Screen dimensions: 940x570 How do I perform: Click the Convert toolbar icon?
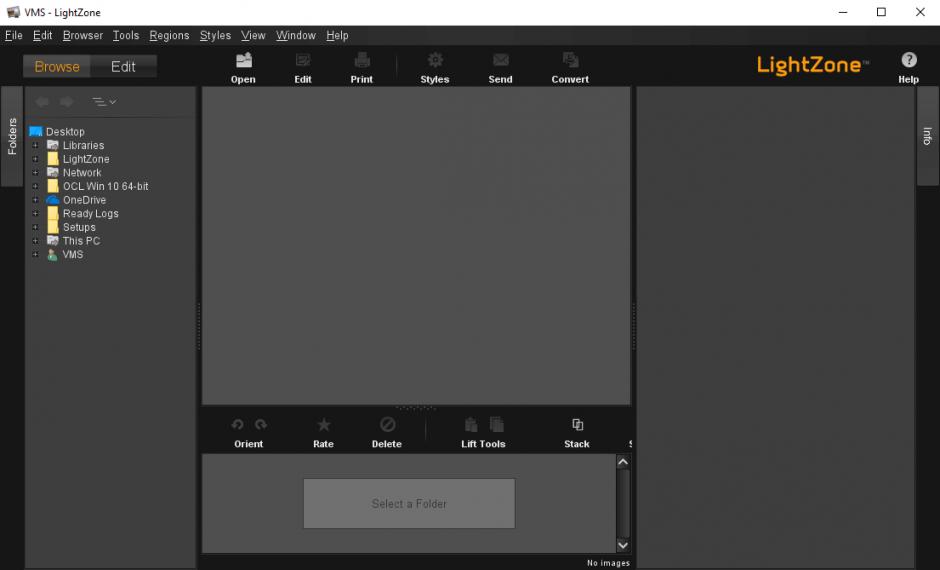click(570, 60)
